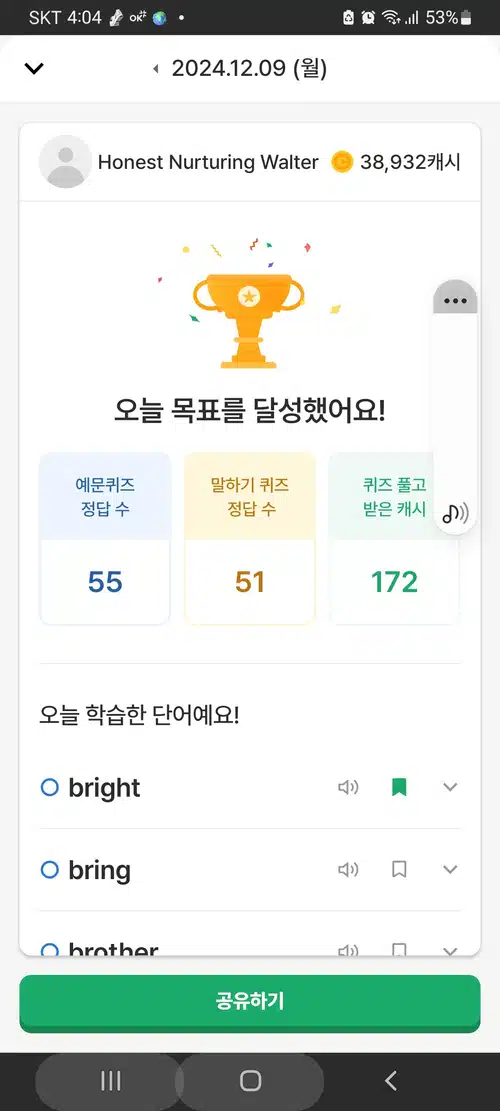This screenshot has width=500, height=1111.
Task: Play pronunciation audio for "bring"
Action: pos(348,869)
